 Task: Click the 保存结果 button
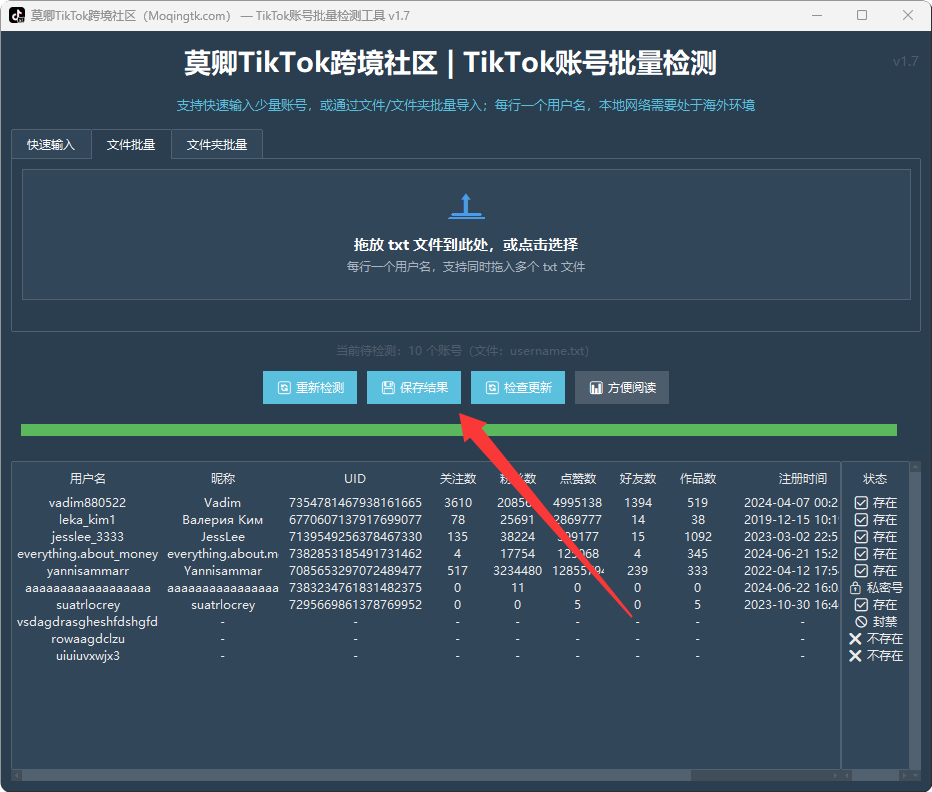414,388
